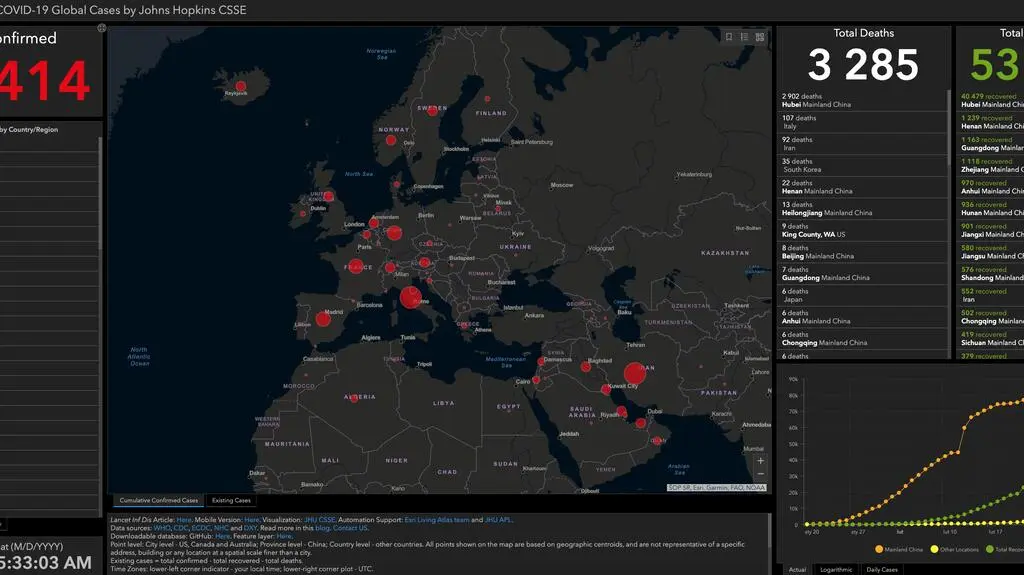Select the '40 479 recovered Hubei' row
1024x575 pixels.
point(991,101)
